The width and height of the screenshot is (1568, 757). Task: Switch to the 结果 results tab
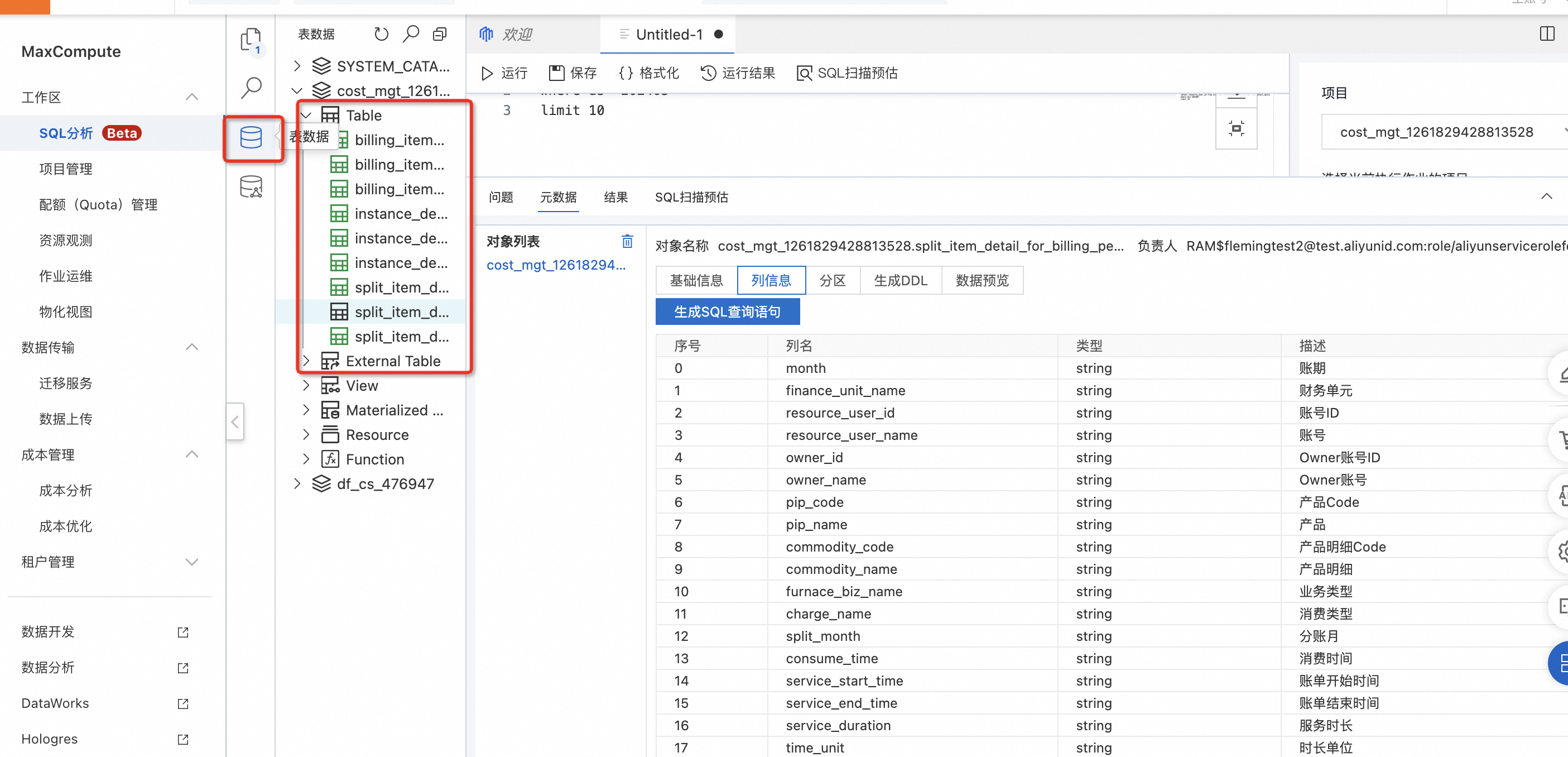point(615,197)
